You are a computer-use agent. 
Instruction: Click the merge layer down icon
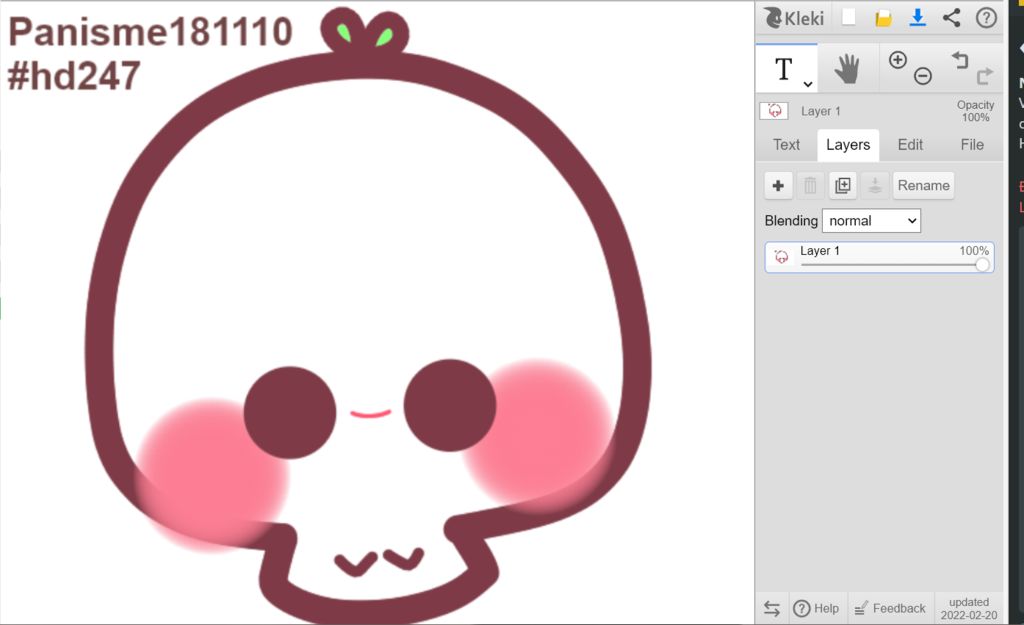point(874,185)
